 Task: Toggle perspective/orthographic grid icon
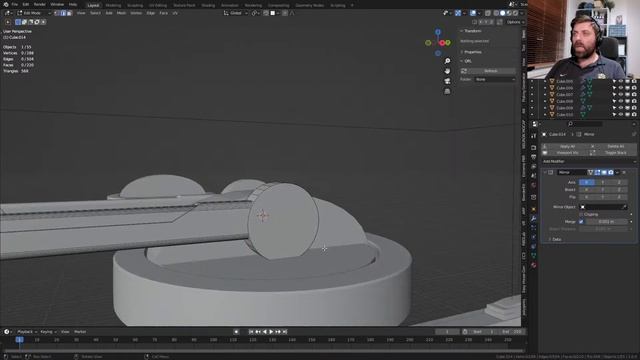[447, 91]
